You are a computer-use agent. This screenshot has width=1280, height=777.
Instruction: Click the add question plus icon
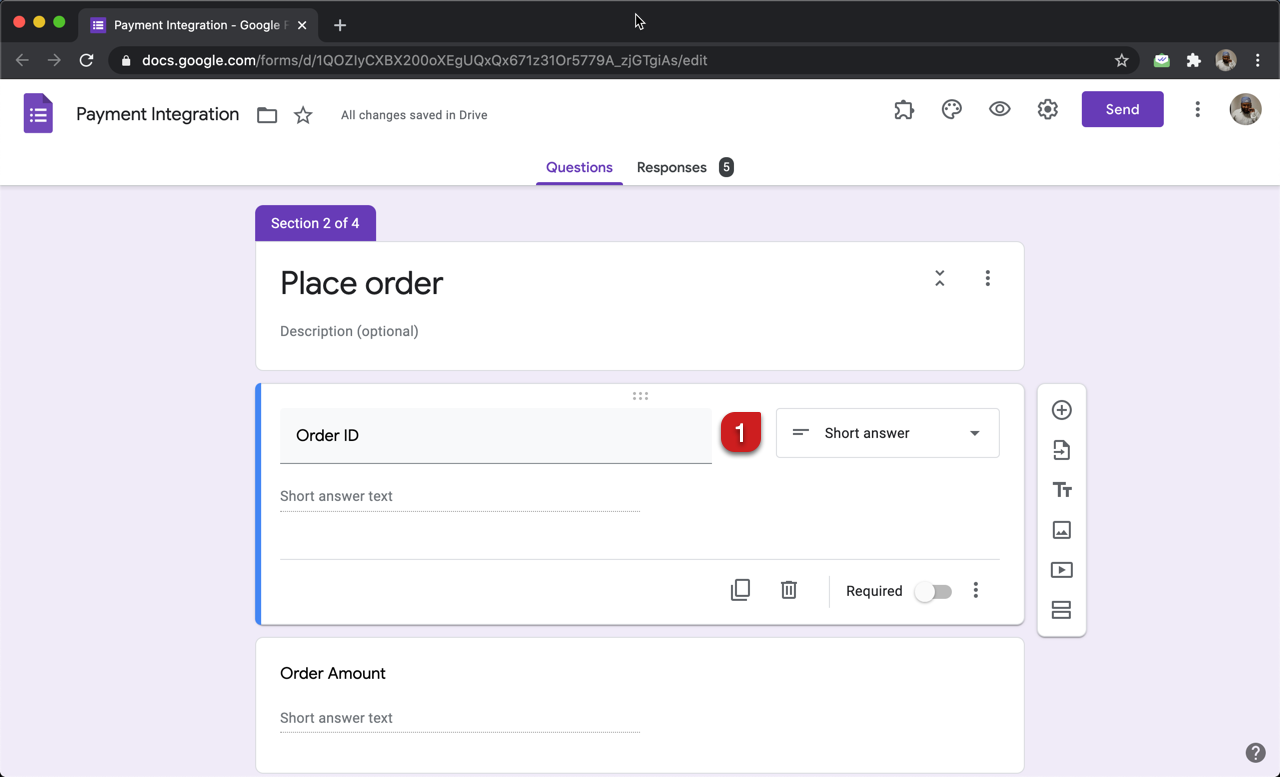[1061, 410]
